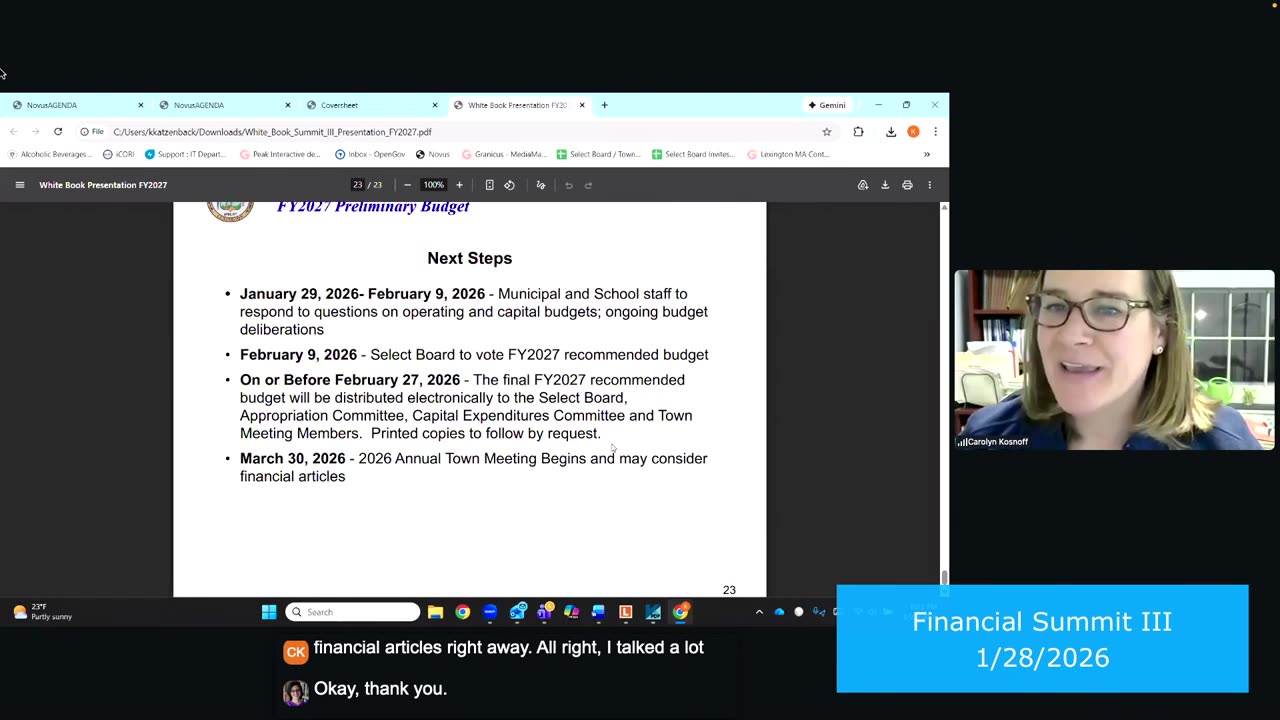Show more bookmarks with the chevron
Screen dimensions: 1280x720
pos(927,154)
